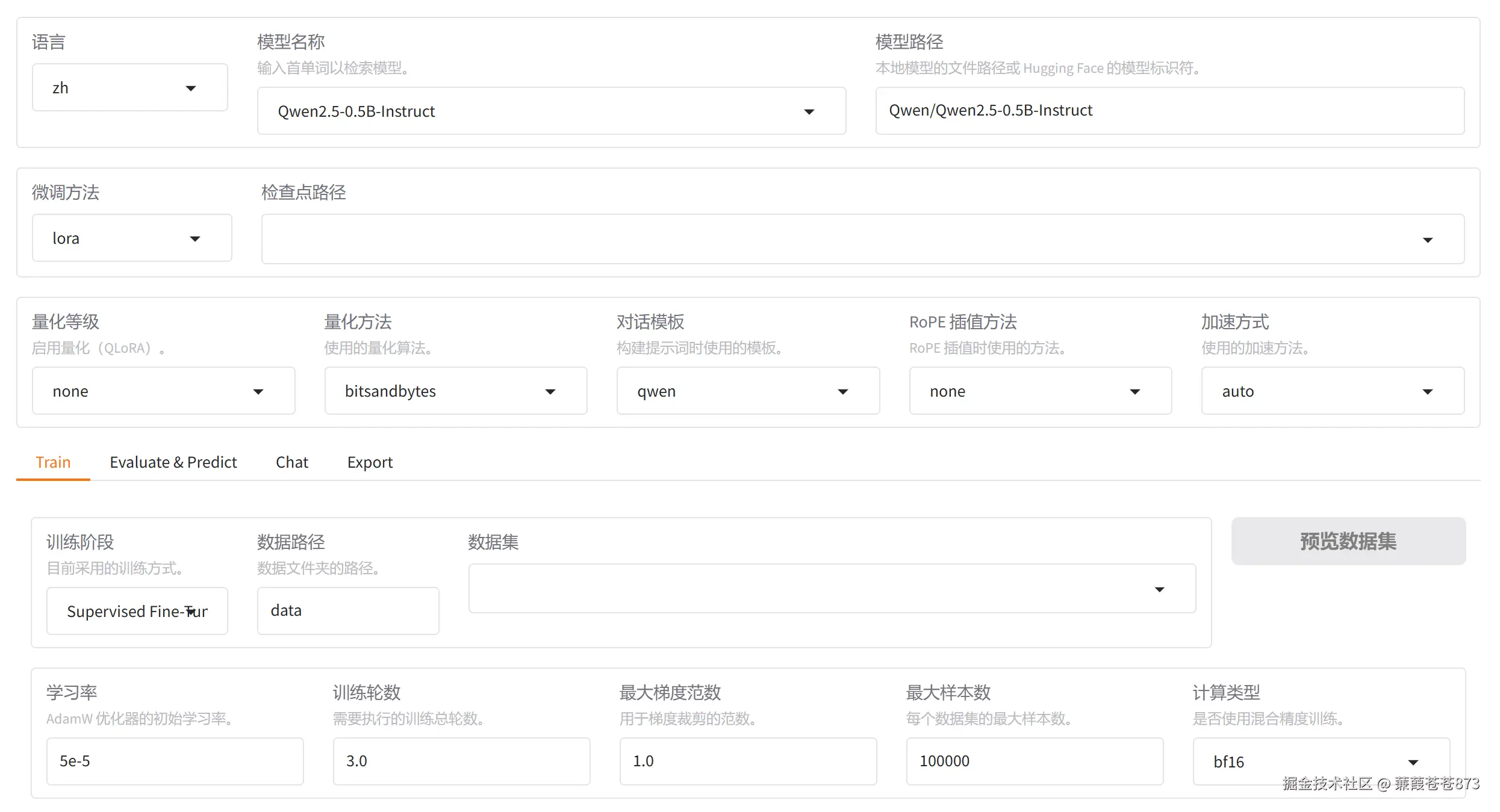The height and width of the screenshot is (812, 1500).
Task: Open the 计算类型 bf16 dropdown
Action: pyautogui.click(x=1320, y=762)
